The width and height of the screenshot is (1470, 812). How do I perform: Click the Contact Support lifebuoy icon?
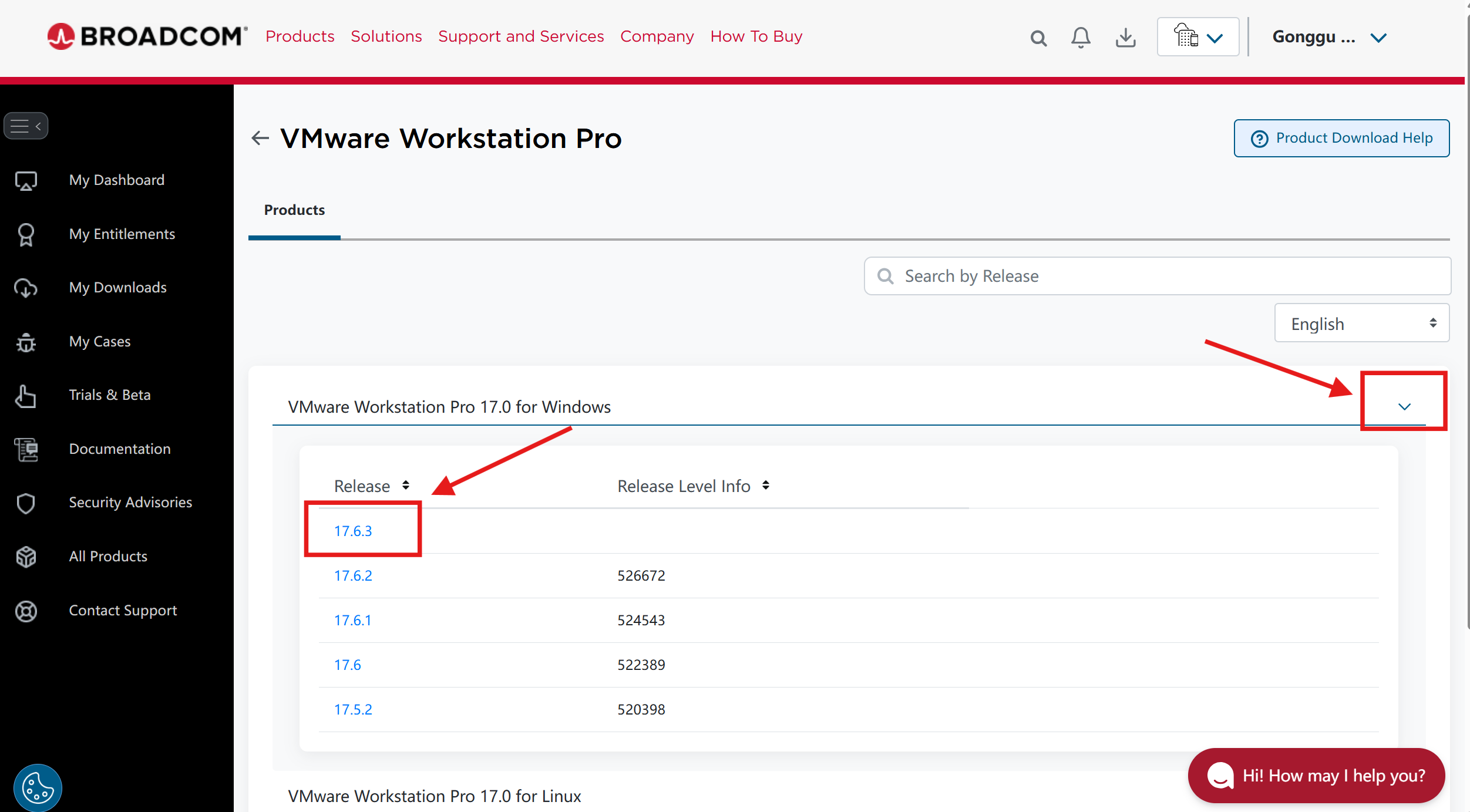26,611
